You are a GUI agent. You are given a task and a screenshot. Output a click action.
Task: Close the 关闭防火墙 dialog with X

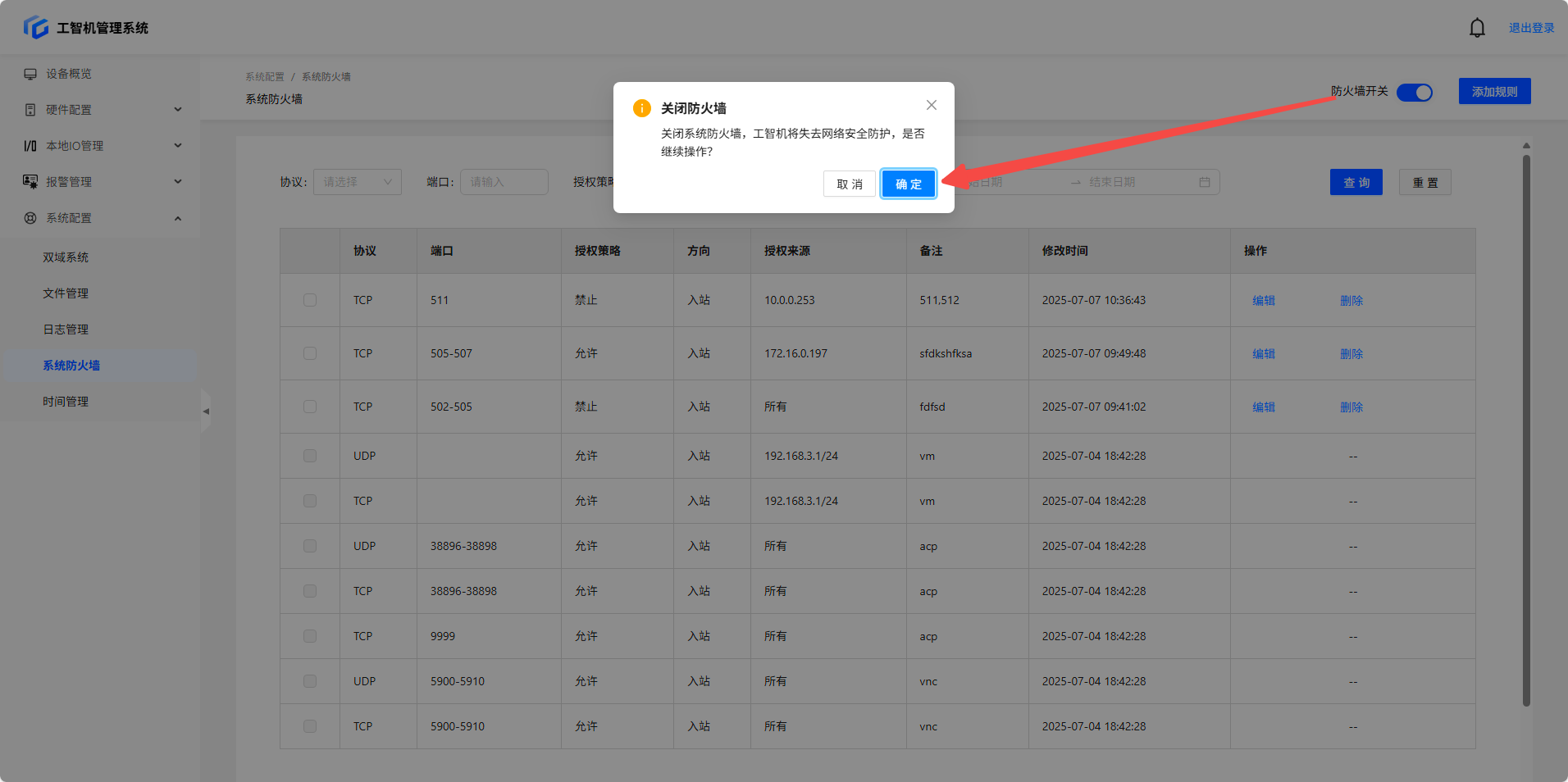pos(931,105)
